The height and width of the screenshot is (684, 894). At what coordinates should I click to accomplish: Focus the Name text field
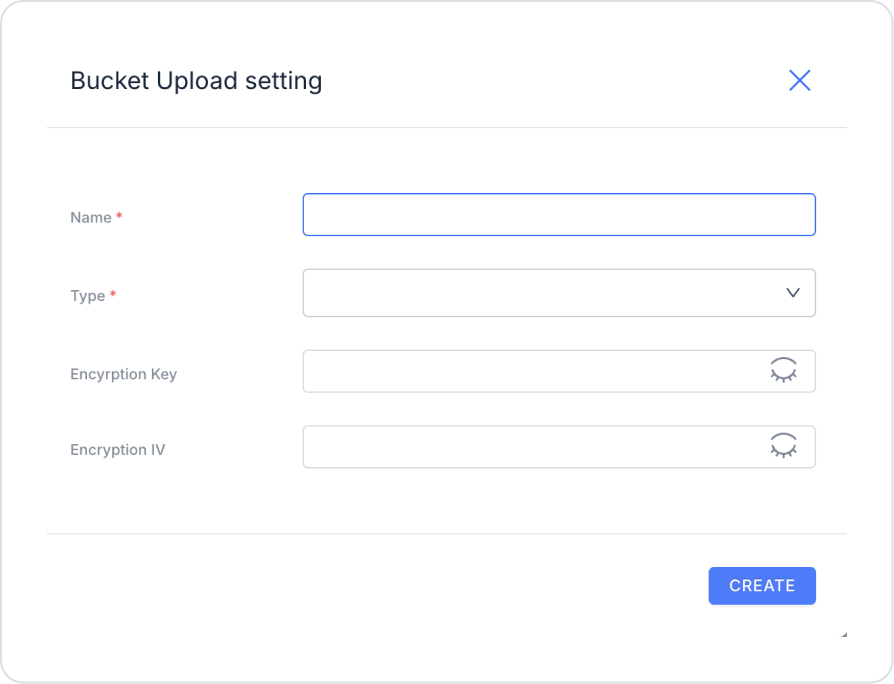[559, 215]
